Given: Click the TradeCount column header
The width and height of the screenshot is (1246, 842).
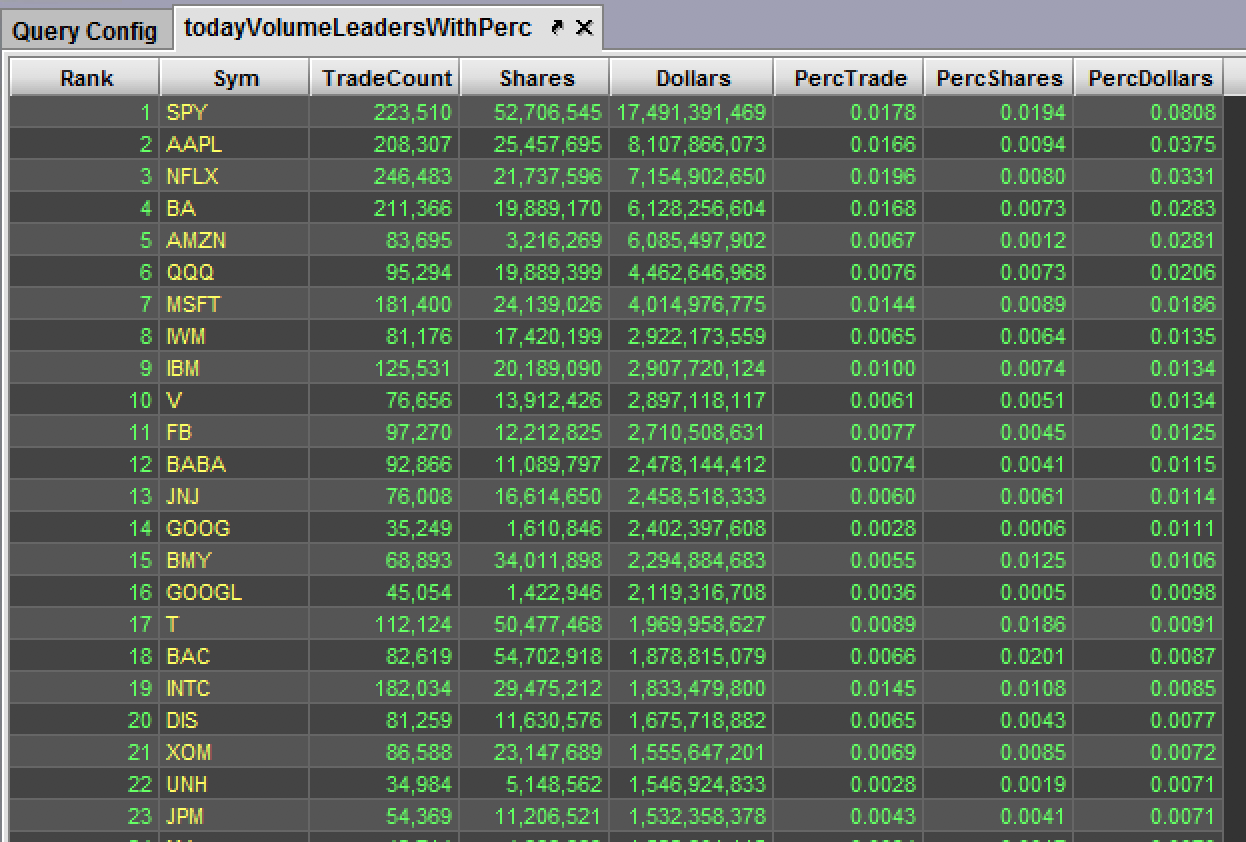Looking at the screenshot, I should pyautogui.click(x=385, y=78).
